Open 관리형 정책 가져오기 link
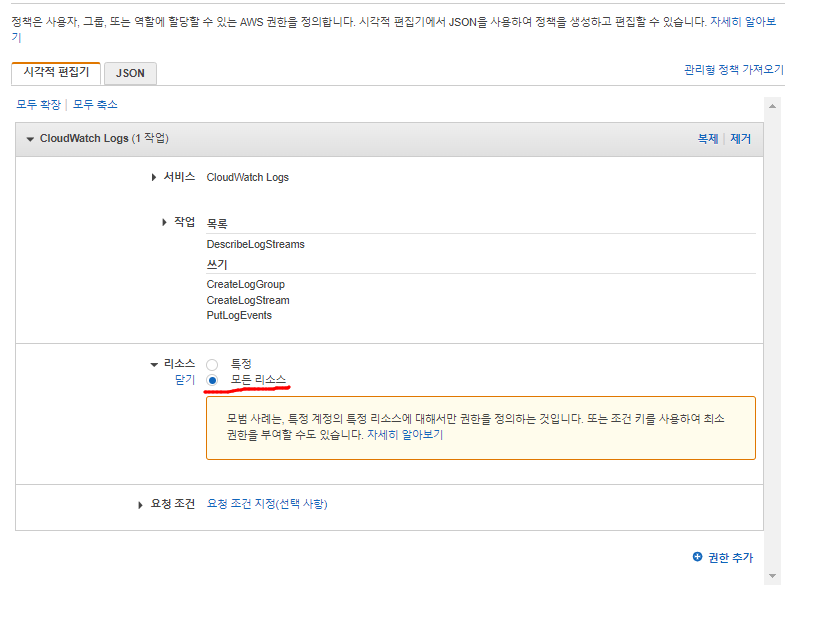The height and width of the screenshot is (630, 824). click(734, 70)
